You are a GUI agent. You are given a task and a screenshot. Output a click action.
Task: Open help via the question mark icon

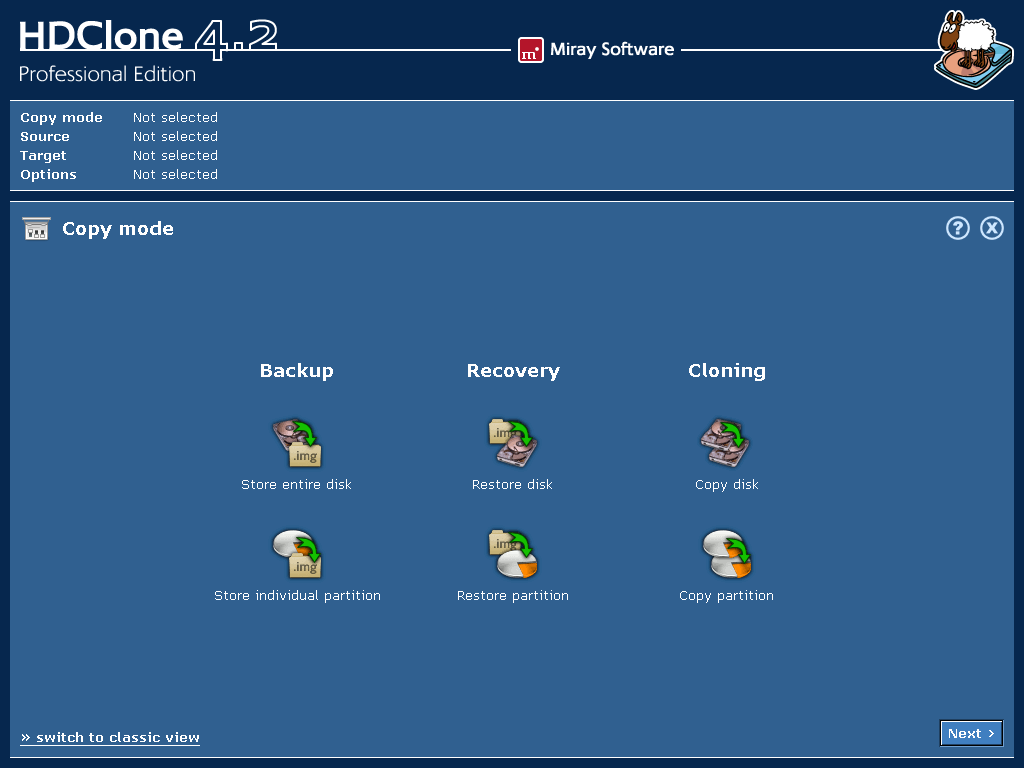(x=957, y=228)
